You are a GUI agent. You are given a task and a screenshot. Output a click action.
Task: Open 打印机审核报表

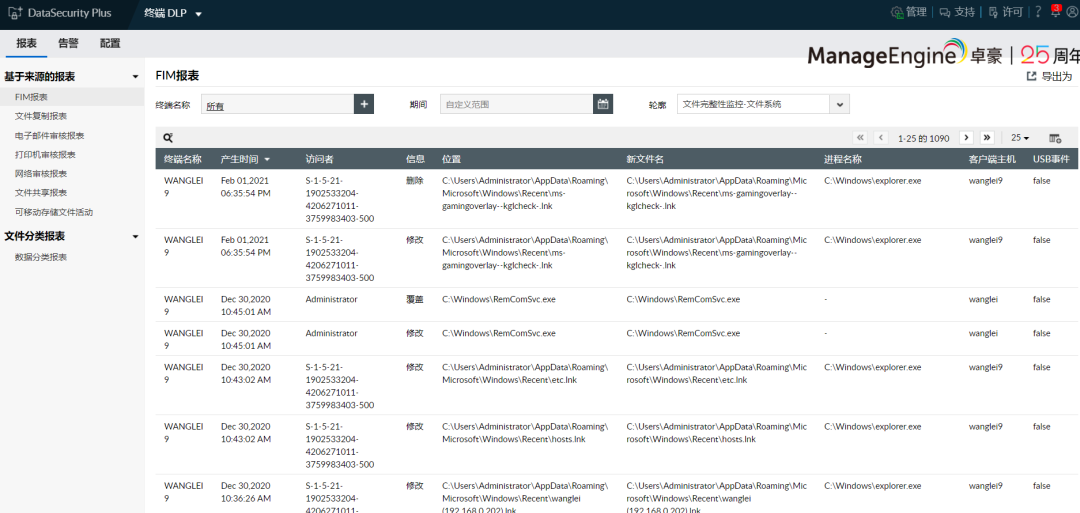point(45,154)
